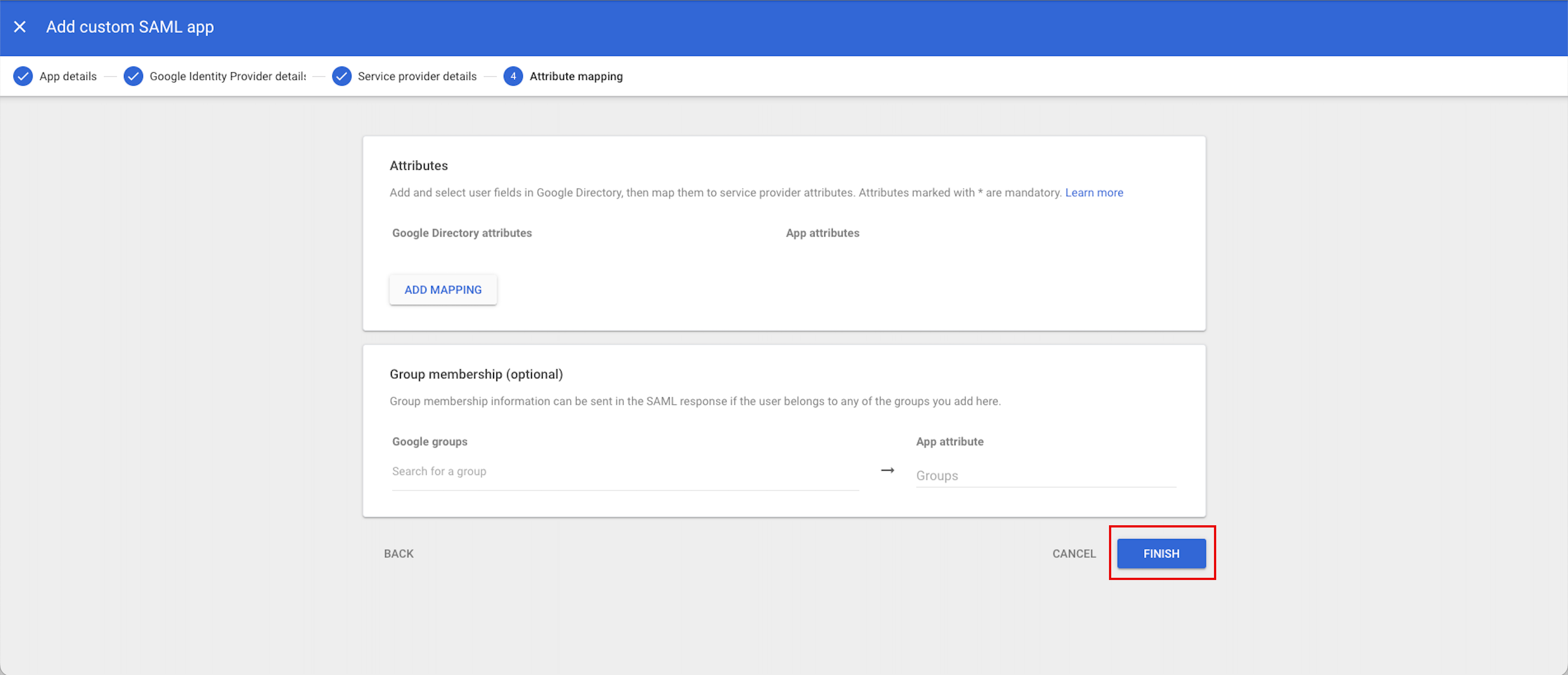Image resolution: width=1568 pixels, height=675 pixels.
Task: Click the Group membership (optional) heading
Action: 476,374
